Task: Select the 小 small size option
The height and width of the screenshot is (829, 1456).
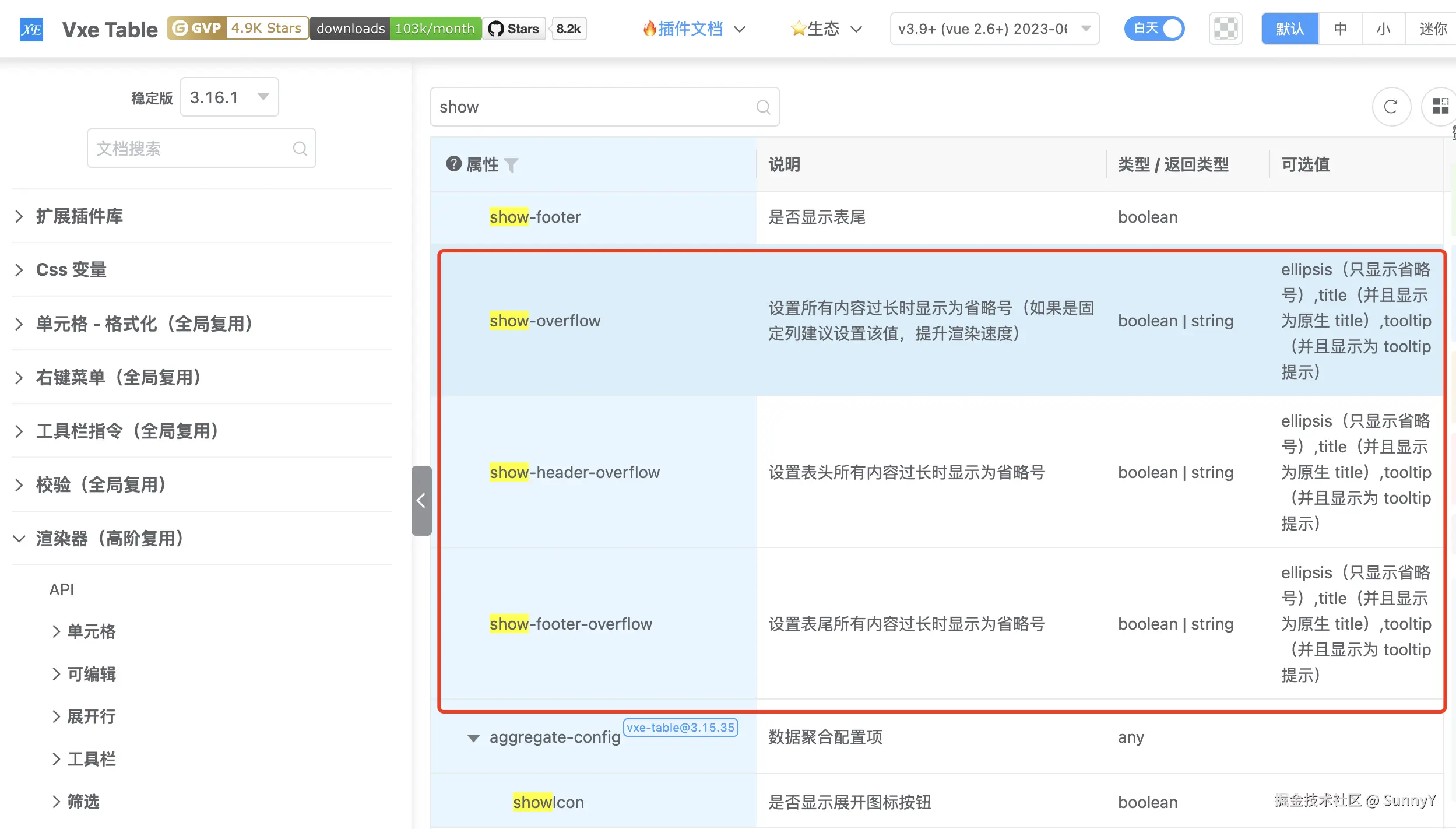Action: pyautogui.click(x=1383, y=29)
